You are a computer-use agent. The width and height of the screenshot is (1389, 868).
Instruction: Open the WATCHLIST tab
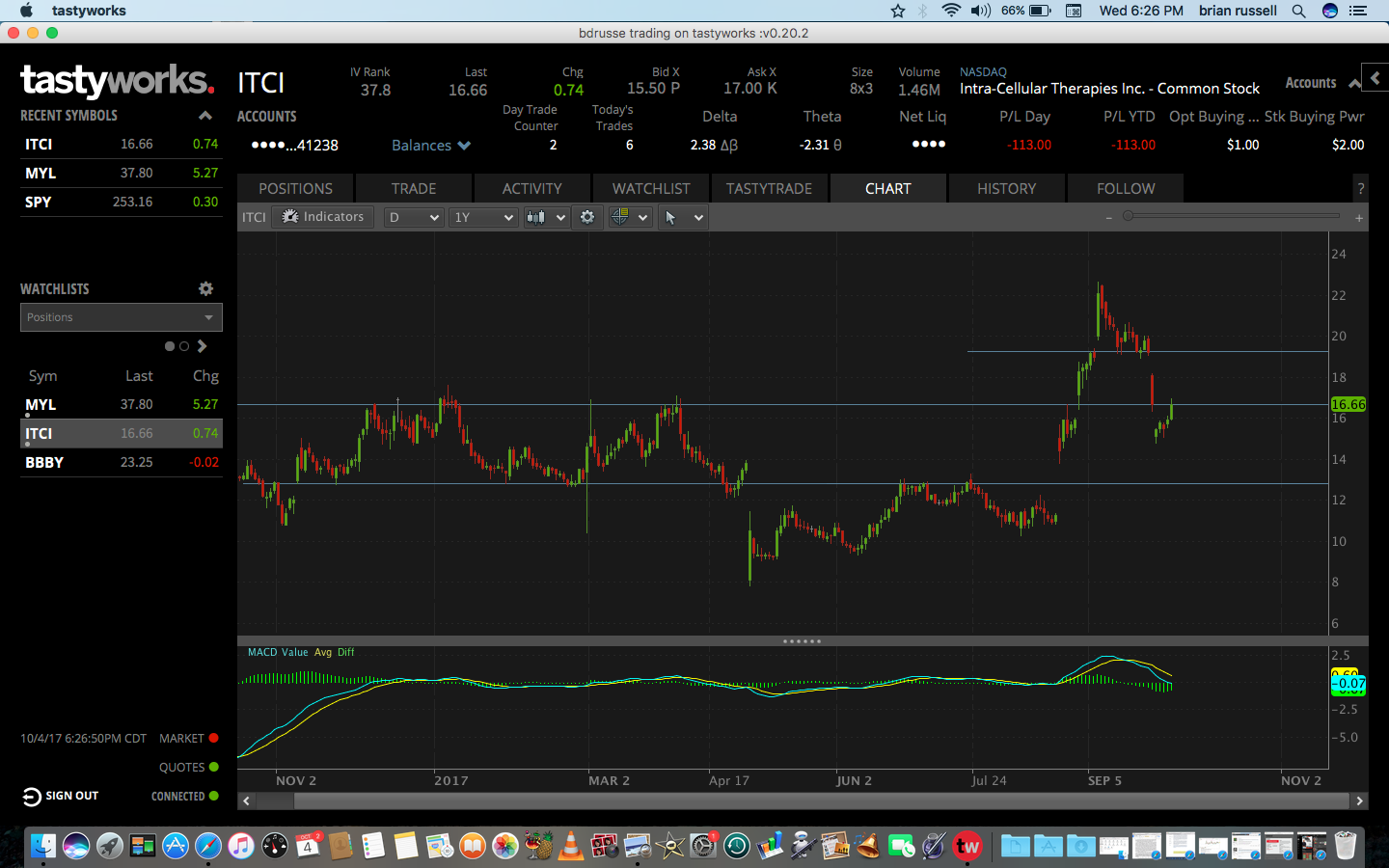[x=651, y=189]
